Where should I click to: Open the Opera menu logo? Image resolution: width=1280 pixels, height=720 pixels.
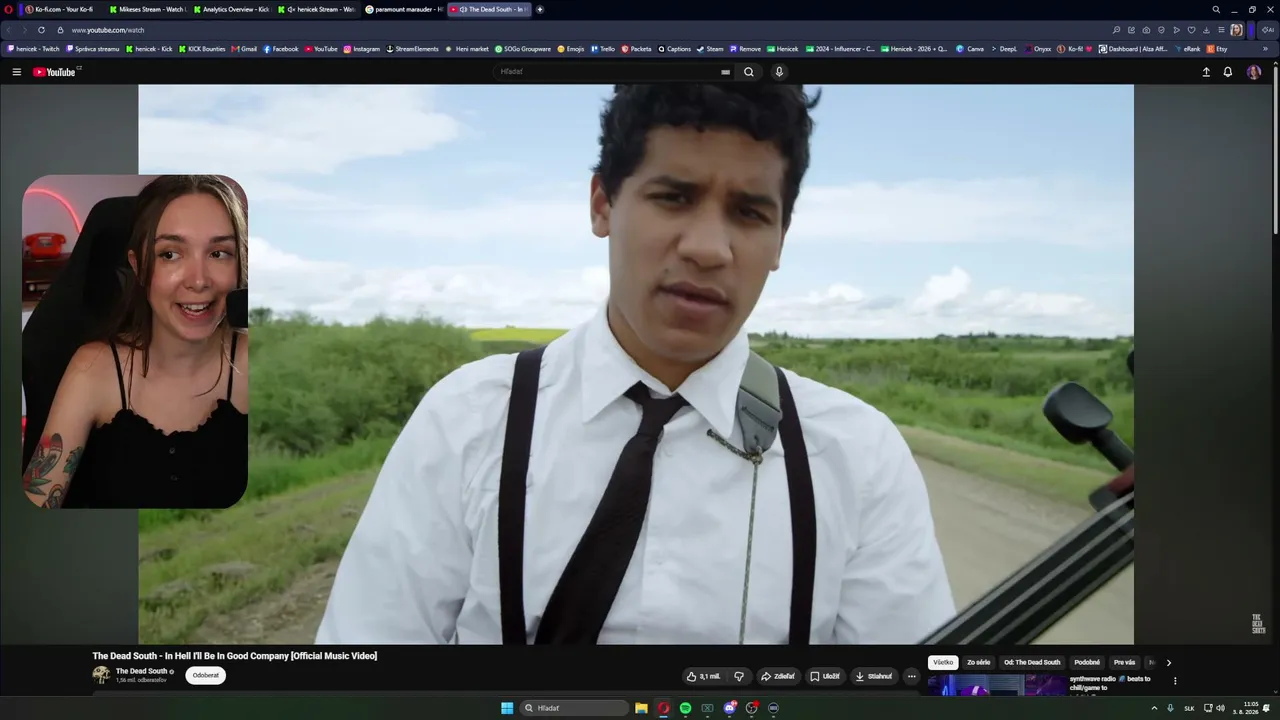[9, 9]
